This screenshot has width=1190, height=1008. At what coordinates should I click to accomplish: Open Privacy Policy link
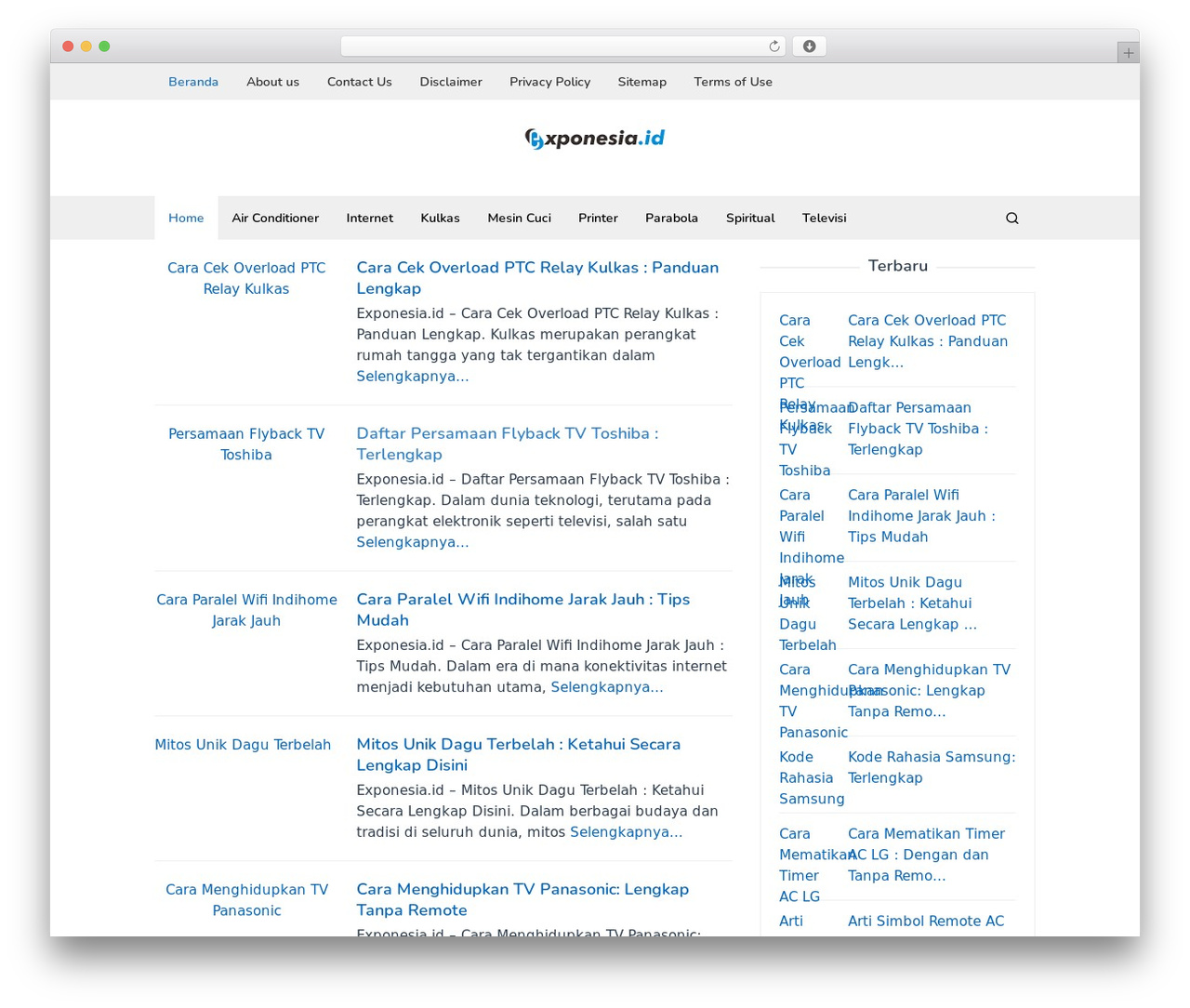point(549,82)
